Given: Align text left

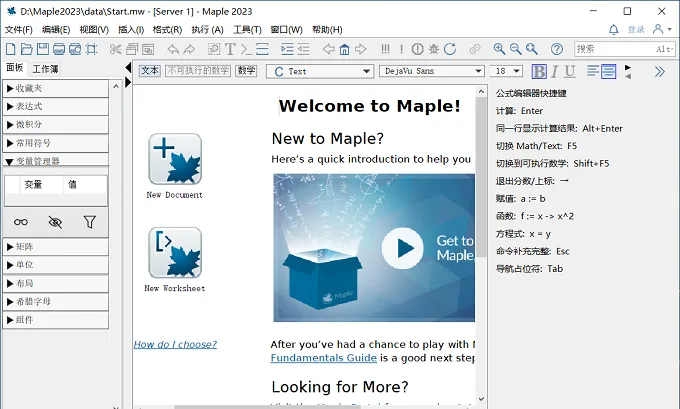Looking at the screenshot, I should click(x=593, y=71).
